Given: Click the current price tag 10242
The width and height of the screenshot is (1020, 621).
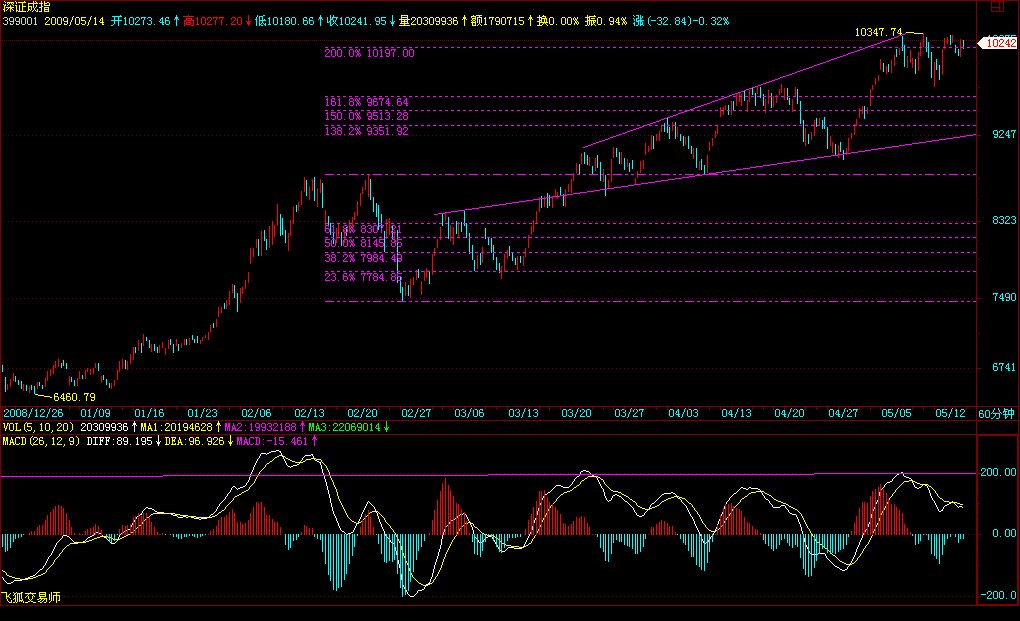Looking at the screenshot, I should pyautogui.click(x=998, y=43).
